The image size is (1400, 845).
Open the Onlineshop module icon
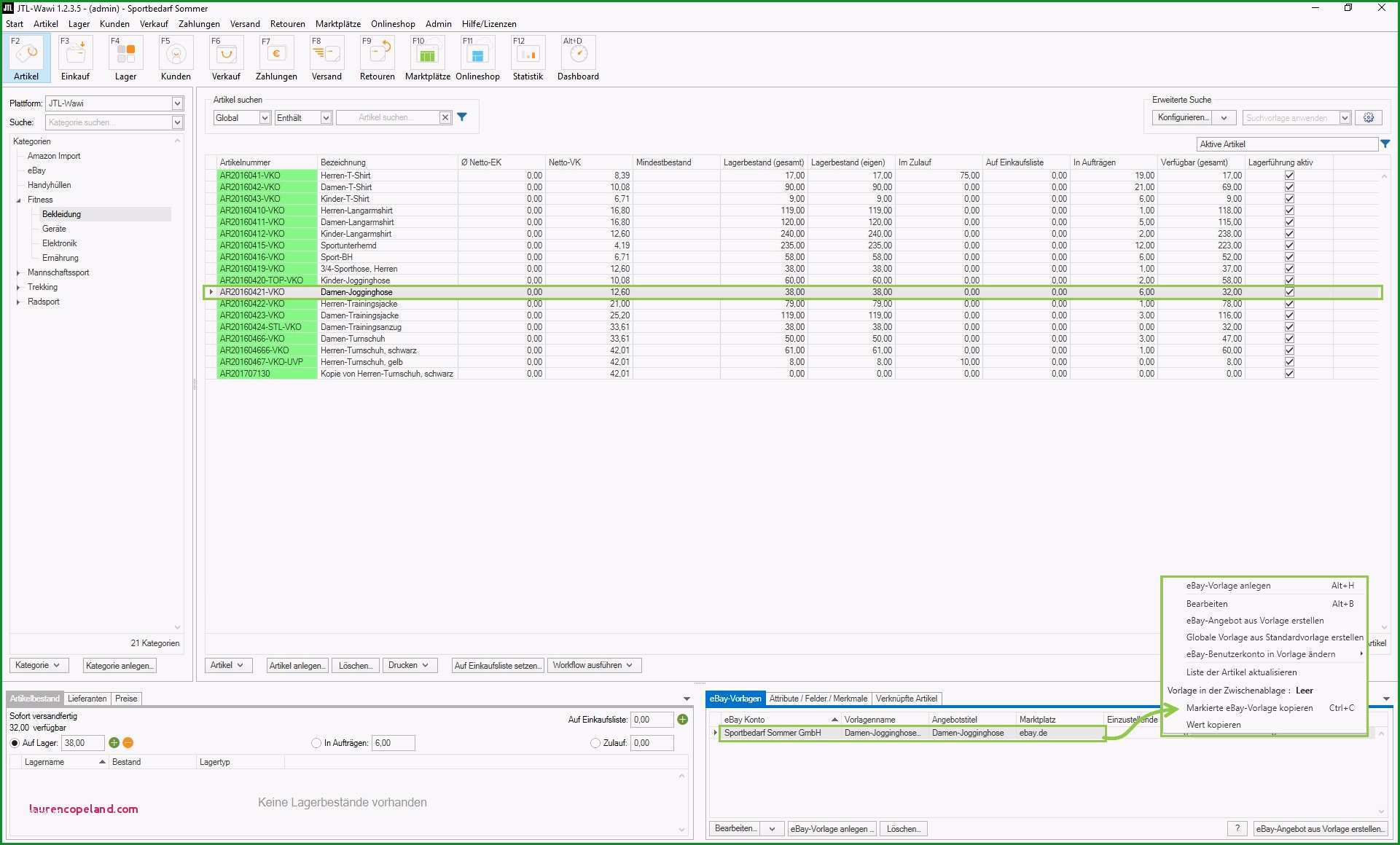[x=477, y=58]
